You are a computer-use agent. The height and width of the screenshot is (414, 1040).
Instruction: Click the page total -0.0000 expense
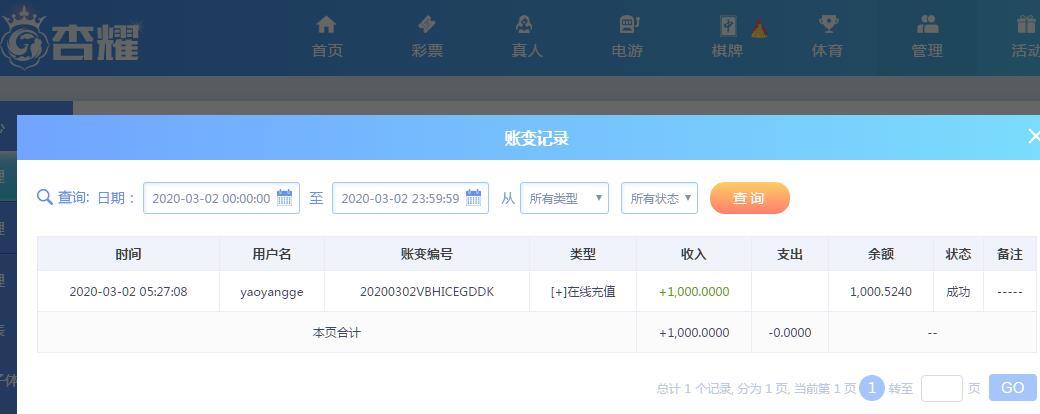(x=790, y=332)
